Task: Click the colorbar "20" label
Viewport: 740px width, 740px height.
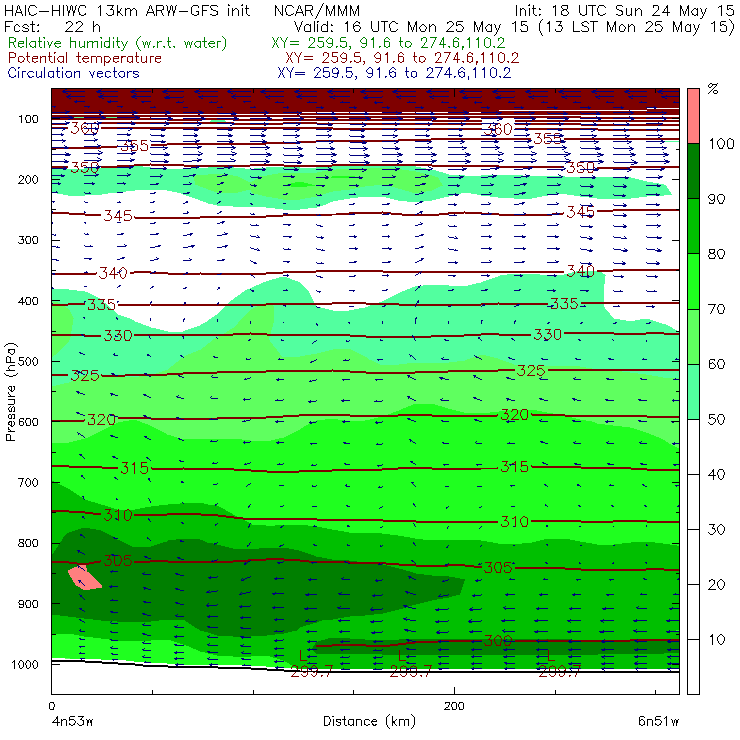Action: coord(715,585)
